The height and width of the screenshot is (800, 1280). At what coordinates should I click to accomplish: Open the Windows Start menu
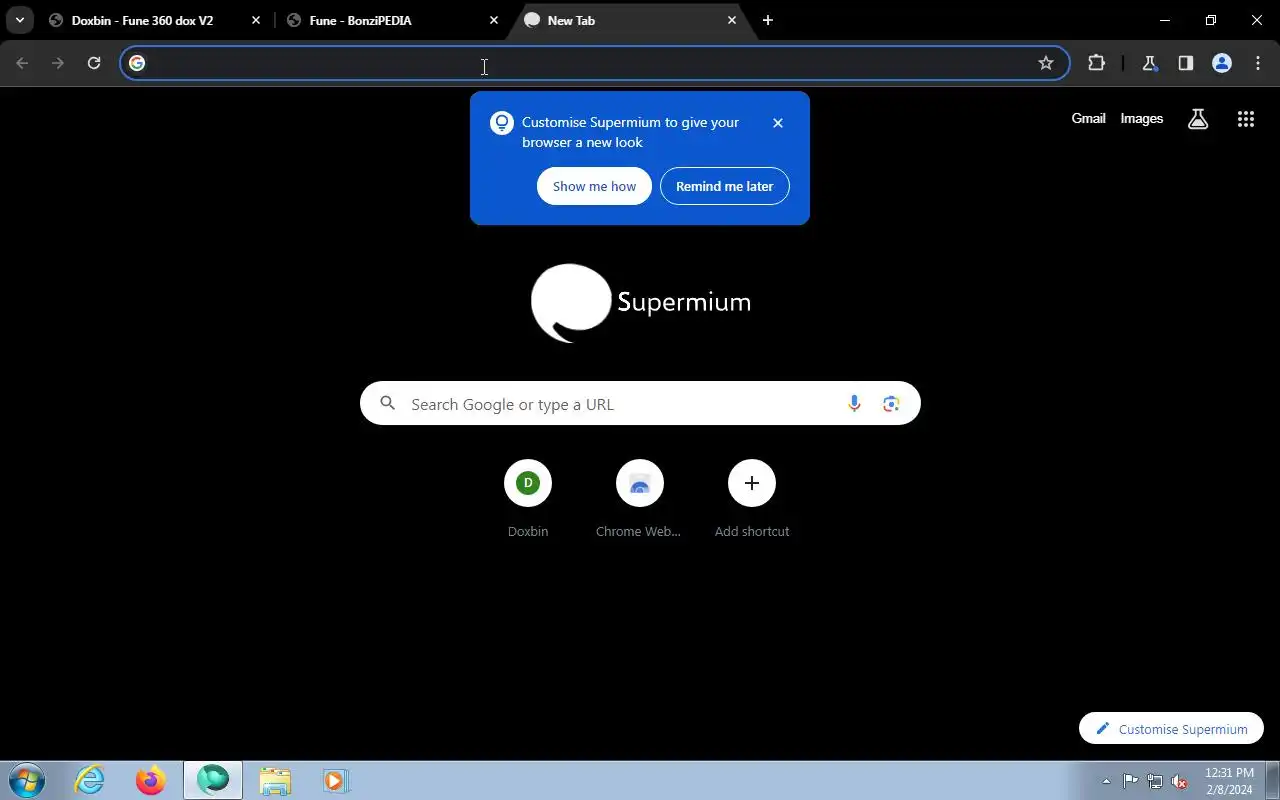(x=26, y=780)
